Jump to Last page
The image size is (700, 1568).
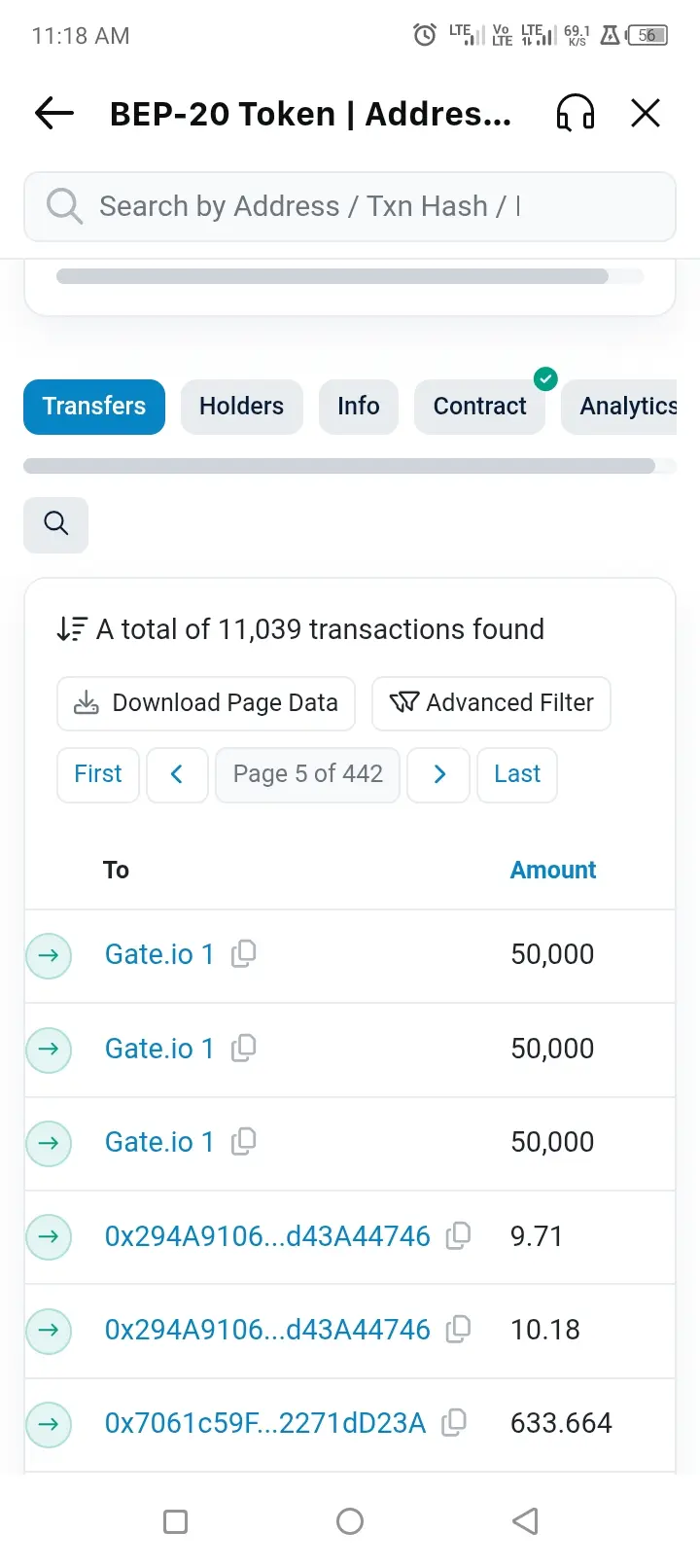pos(516,774)
